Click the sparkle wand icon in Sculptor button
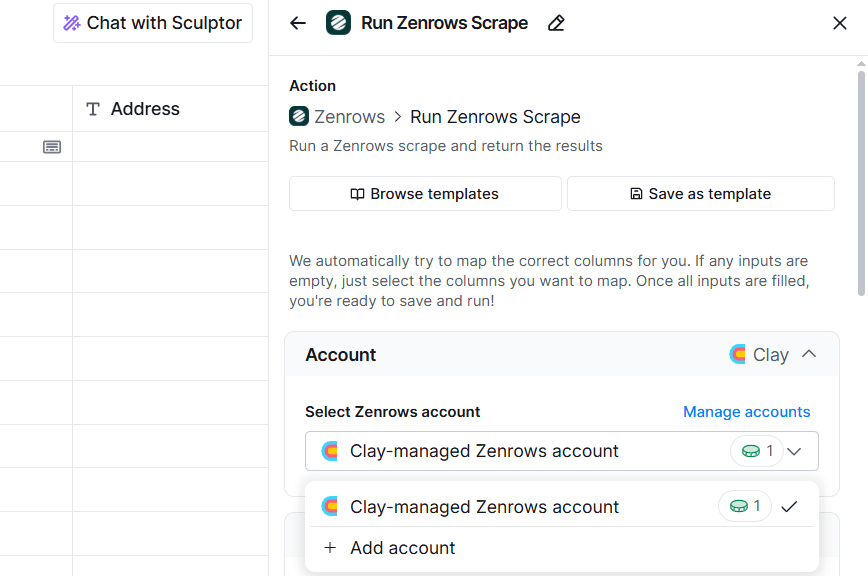868x576 pixels. click(71, 23)
